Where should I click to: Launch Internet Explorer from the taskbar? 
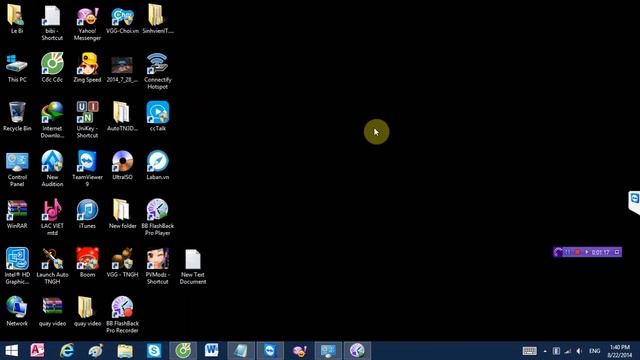[67, 351]
